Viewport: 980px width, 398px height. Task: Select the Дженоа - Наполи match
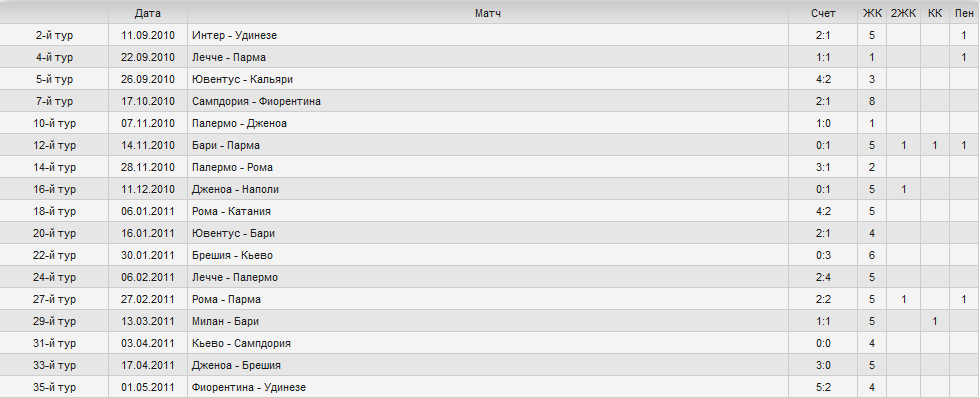(x=235, y=189)
